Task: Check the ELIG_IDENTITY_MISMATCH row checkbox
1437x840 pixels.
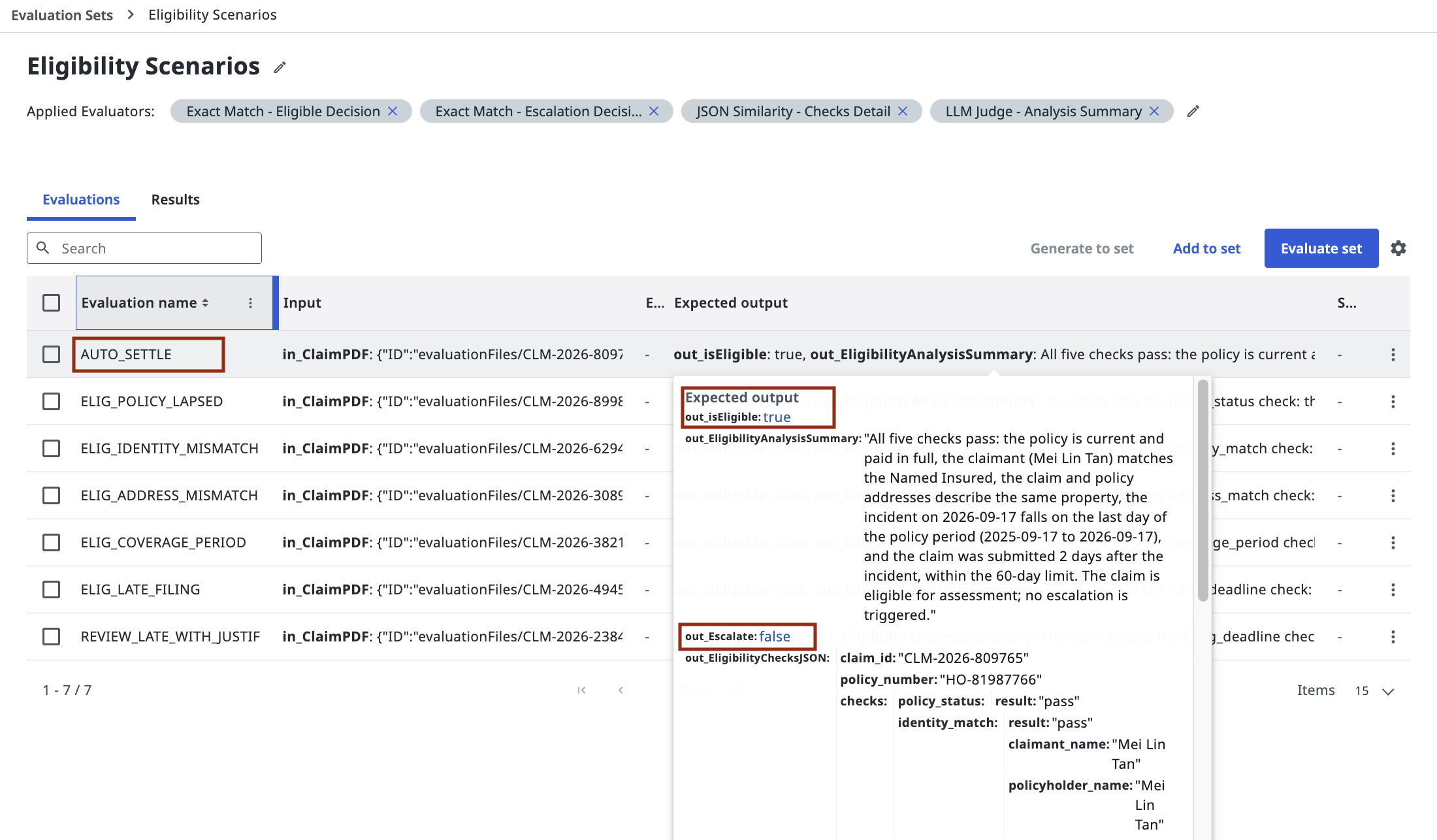Action: [51, 448]
